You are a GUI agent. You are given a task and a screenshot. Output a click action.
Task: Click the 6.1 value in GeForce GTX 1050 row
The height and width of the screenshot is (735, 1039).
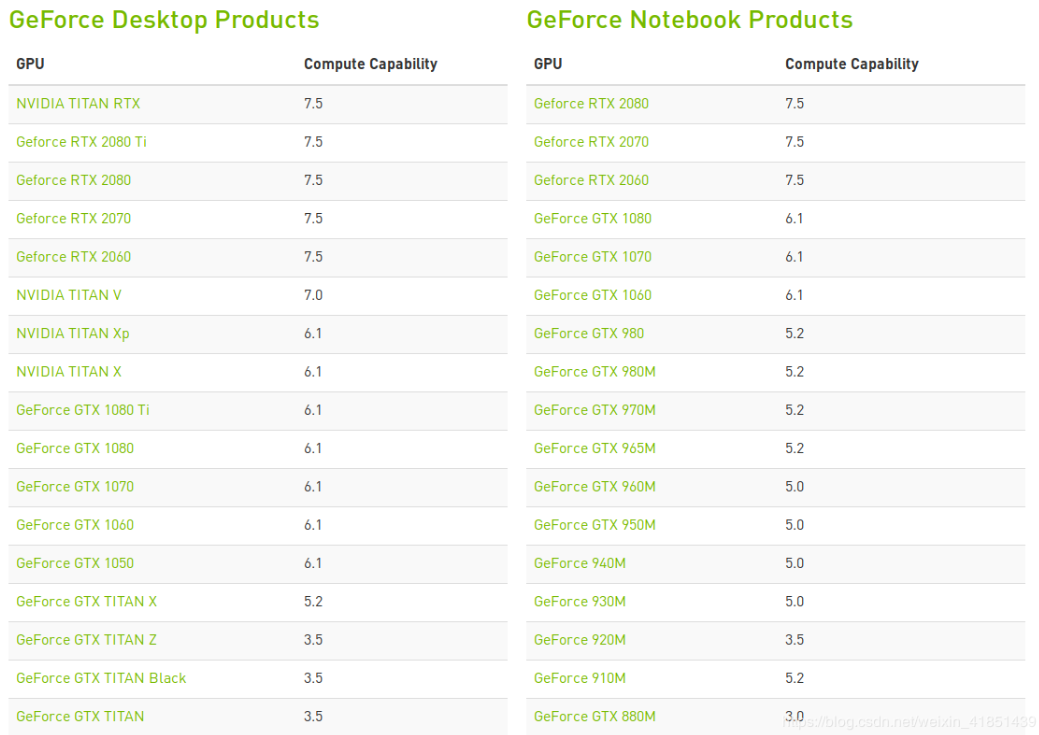[313, 563]
